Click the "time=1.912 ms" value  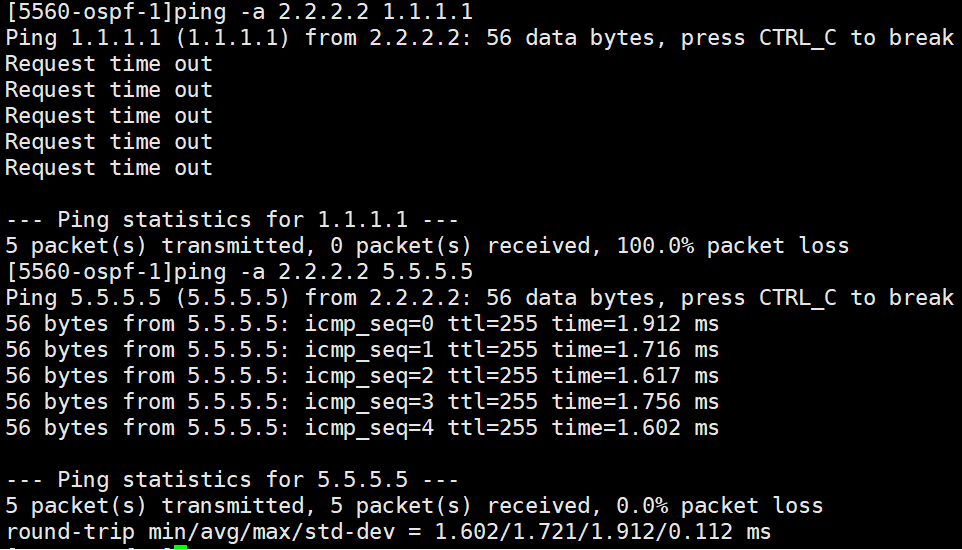click(636, 324)
